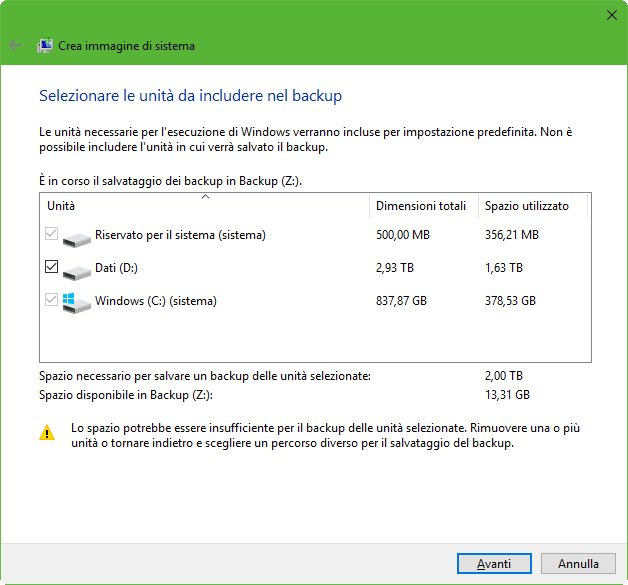This screenshot has height=585, width=628.
Task: Toggle the Riservato per il sistema checkbox
Action: [52, 236]
